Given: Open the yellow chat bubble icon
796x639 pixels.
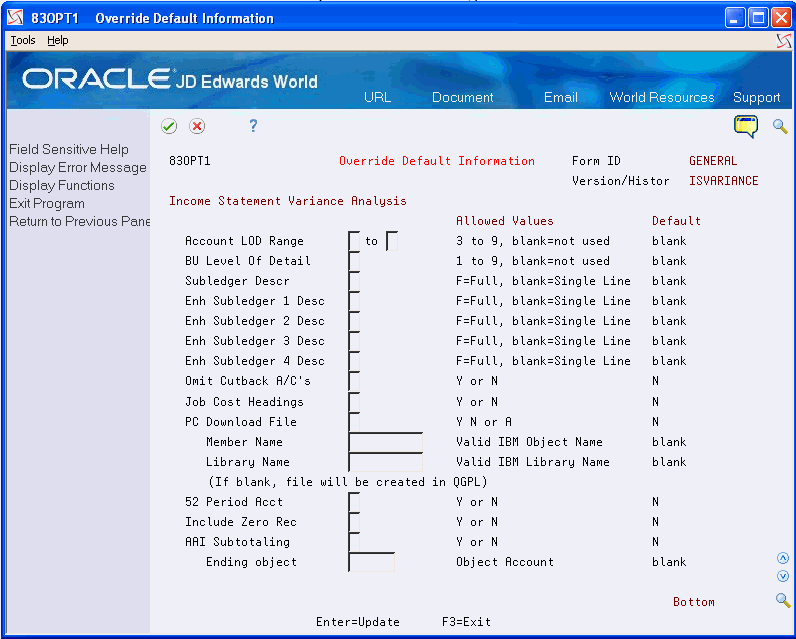Looking at the screenshot, I should (x=746, y=126).
